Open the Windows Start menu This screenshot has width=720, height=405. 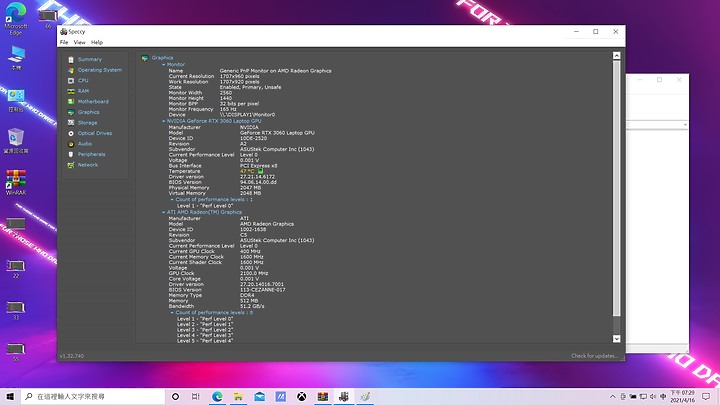[10, 396]
